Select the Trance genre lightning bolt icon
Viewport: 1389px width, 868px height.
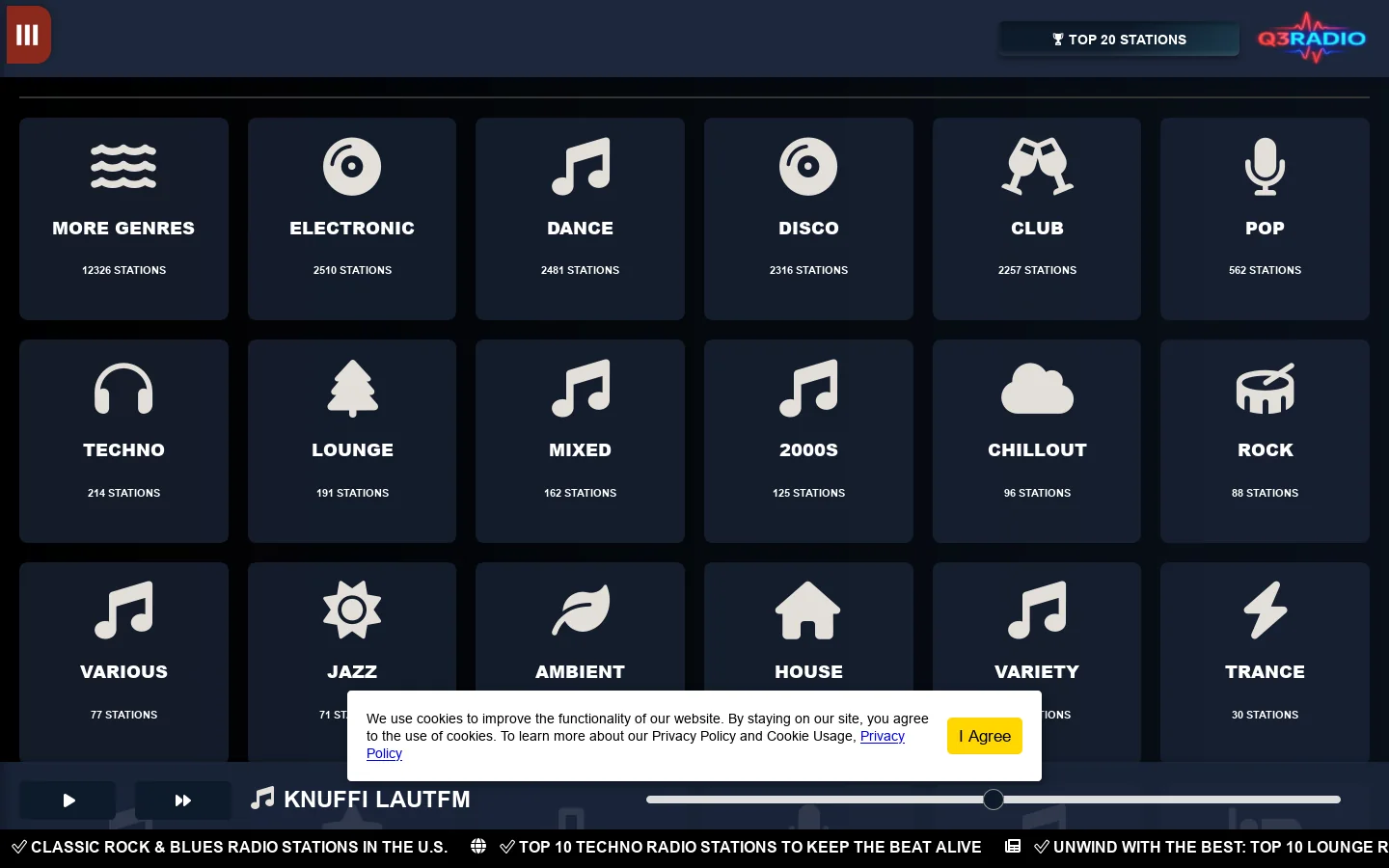[1265, 610]
